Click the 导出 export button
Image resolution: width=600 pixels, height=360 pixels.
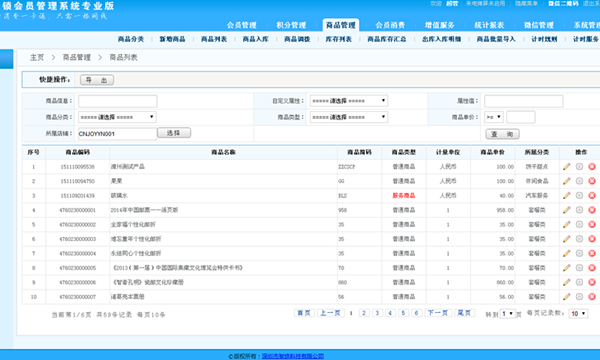pyautogui.click(x=97, y=80)
